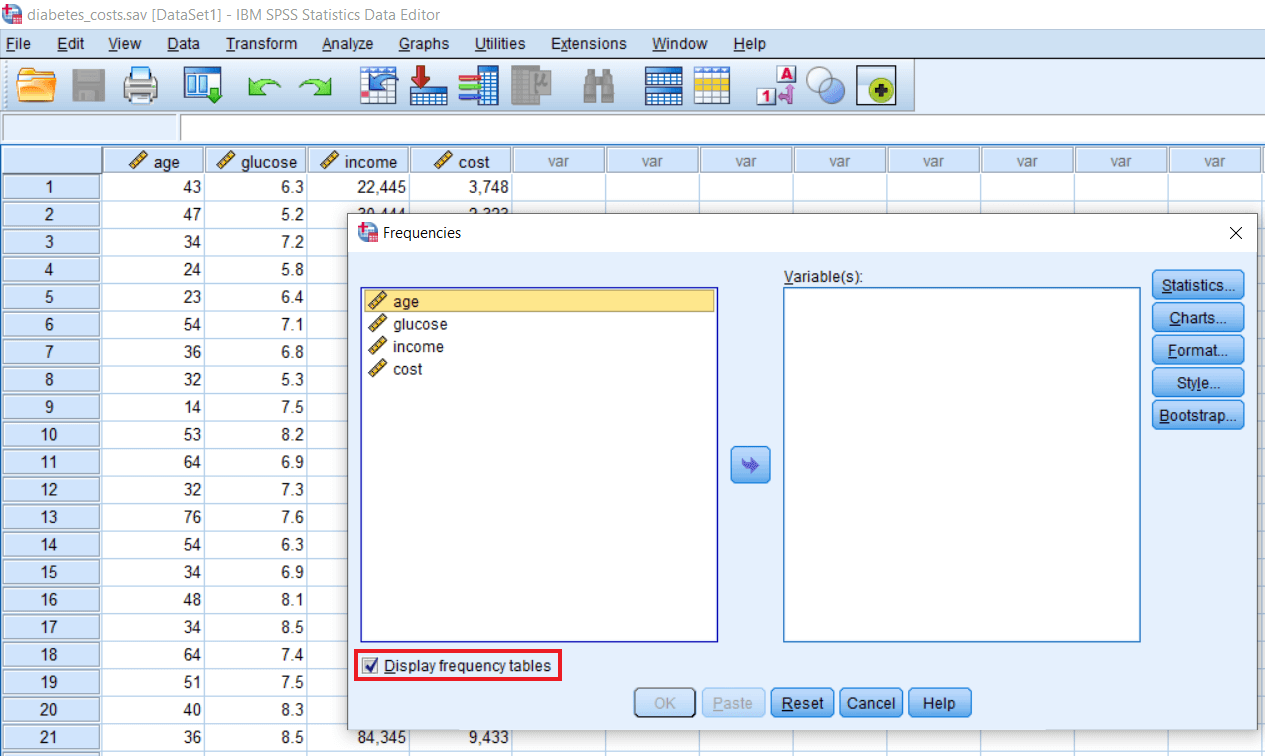1265x756 pixels.
Task: Open the Edit menu
Action: (x=70, y=44)
